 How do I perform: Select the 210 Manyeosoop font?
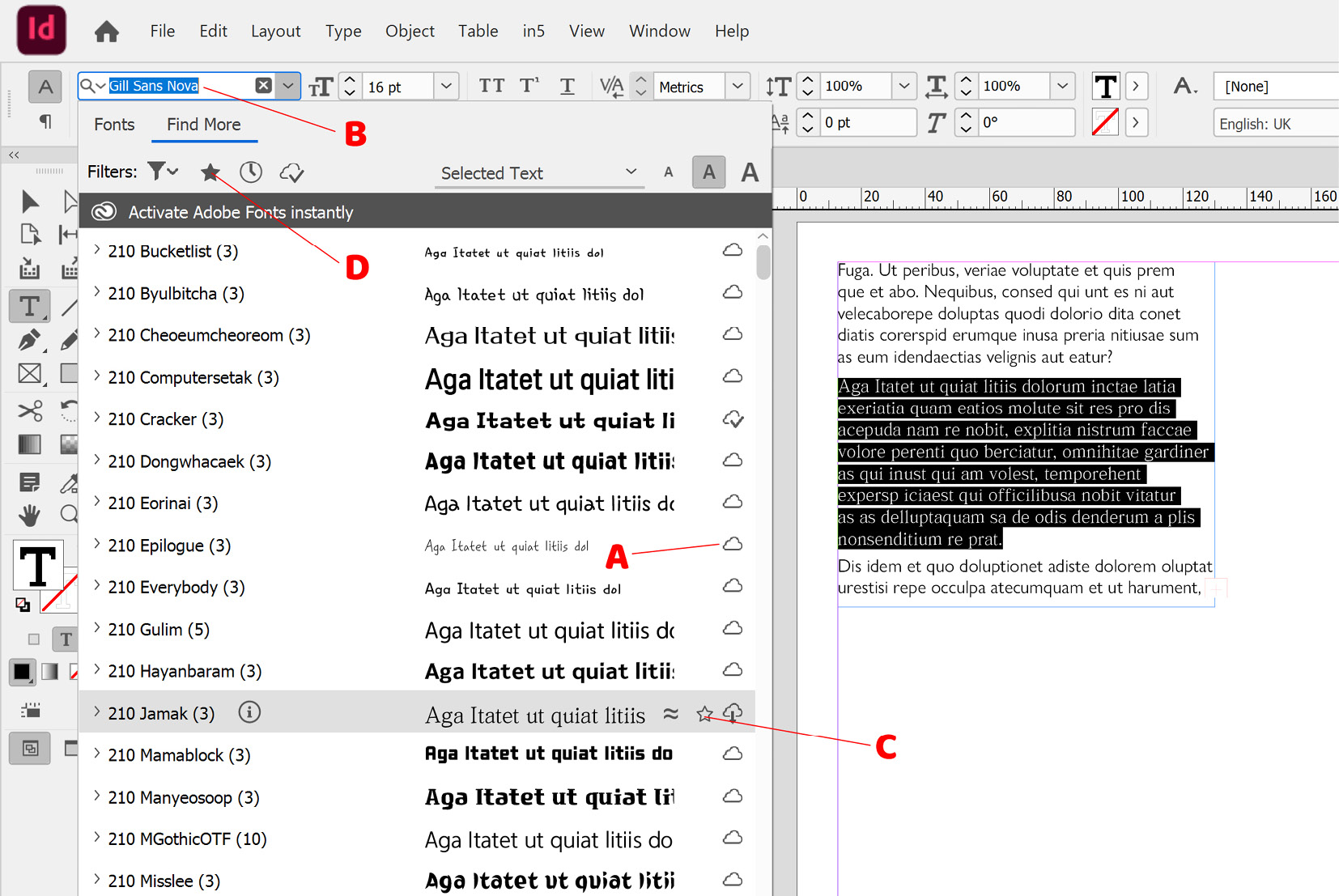pos(417,797)
